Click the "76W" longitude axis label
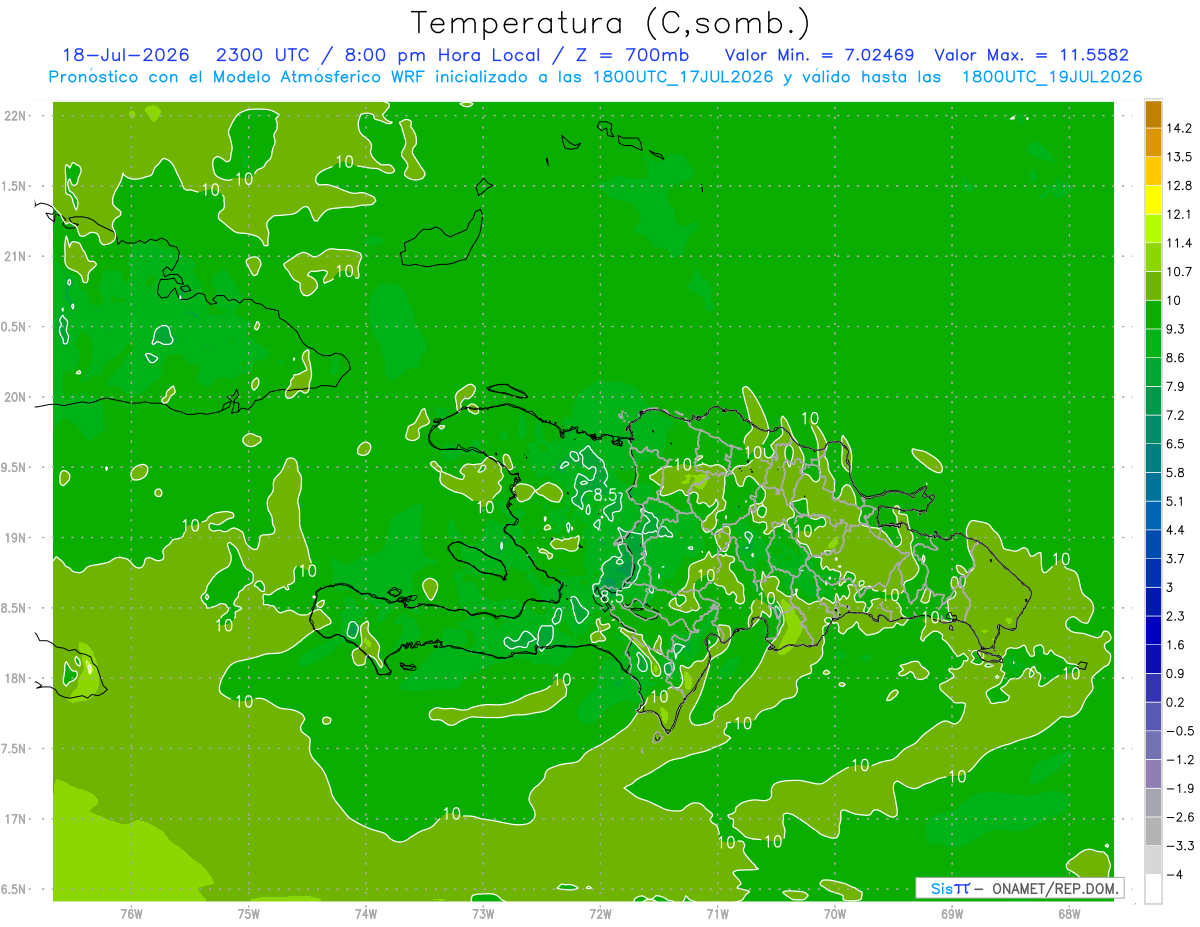 click(131, 913)
